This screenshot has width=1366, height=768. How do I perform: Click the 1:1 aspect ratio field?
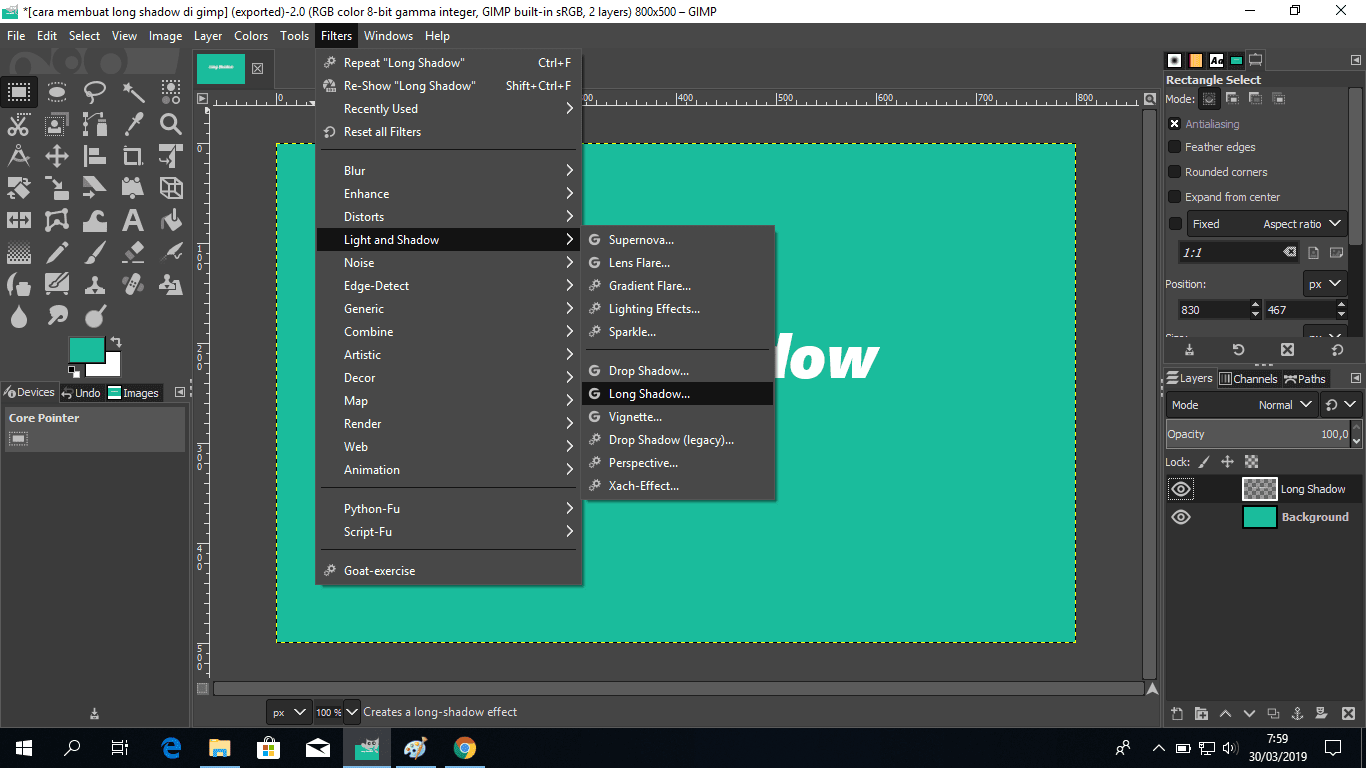click(x=1239, y=253)
